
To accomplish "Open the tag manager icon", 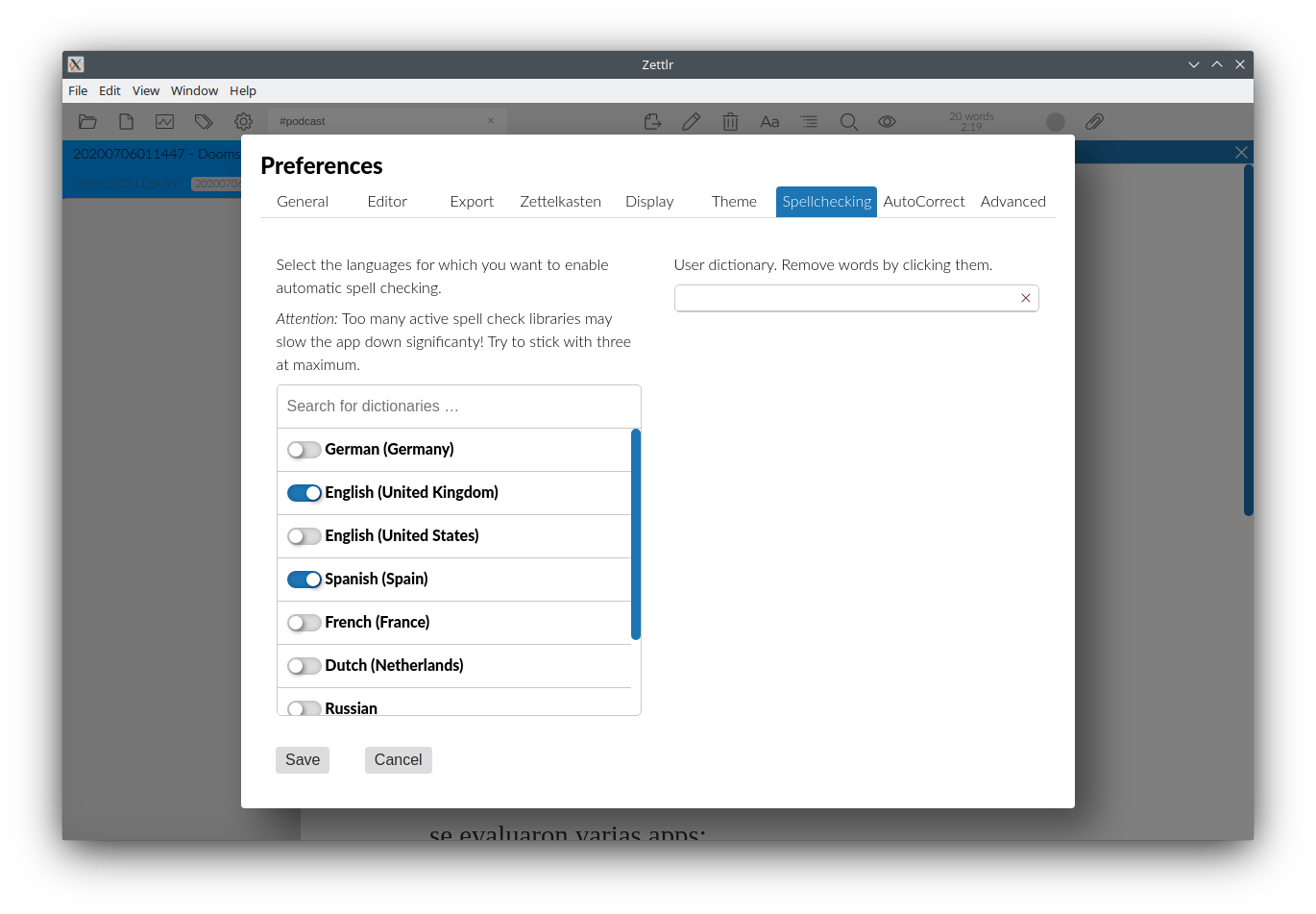I will click(x=204, y=121).
